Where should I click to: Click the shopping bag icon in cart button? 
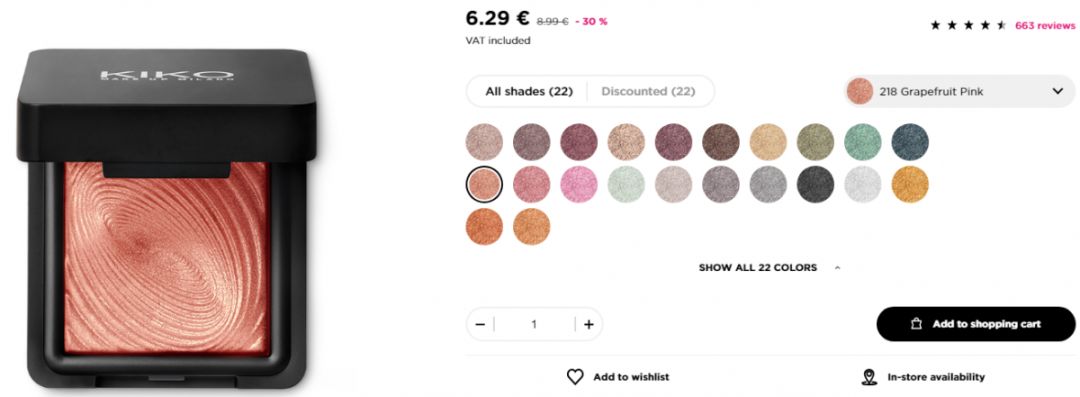(916, 324)
